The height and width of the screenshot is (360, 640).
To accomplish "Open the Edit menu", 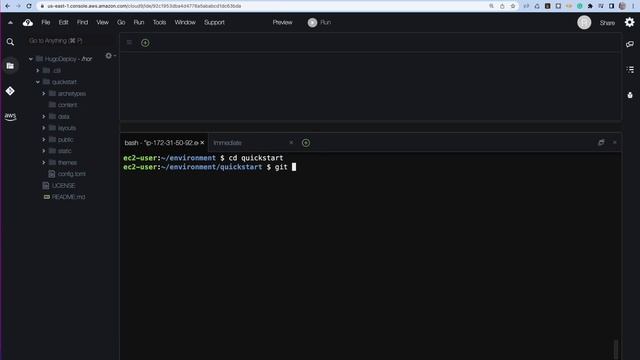I will (63, 22).
